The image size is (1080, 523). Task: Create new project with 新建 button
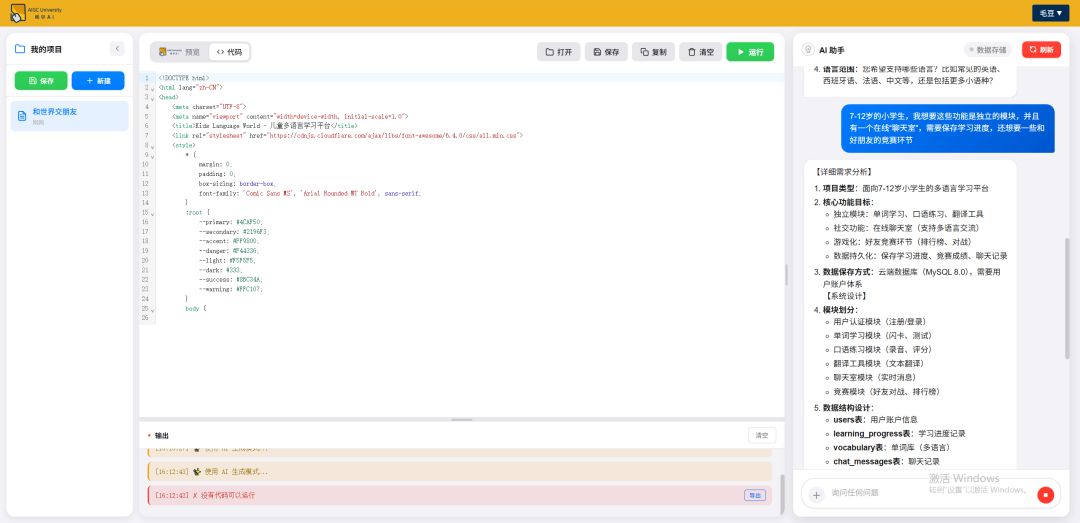pyautogui.click(x=99, y=80)
